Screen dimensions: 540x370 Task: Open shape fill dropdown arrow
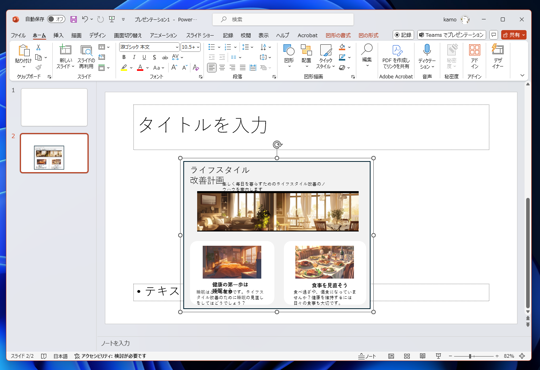coord(349,47)
